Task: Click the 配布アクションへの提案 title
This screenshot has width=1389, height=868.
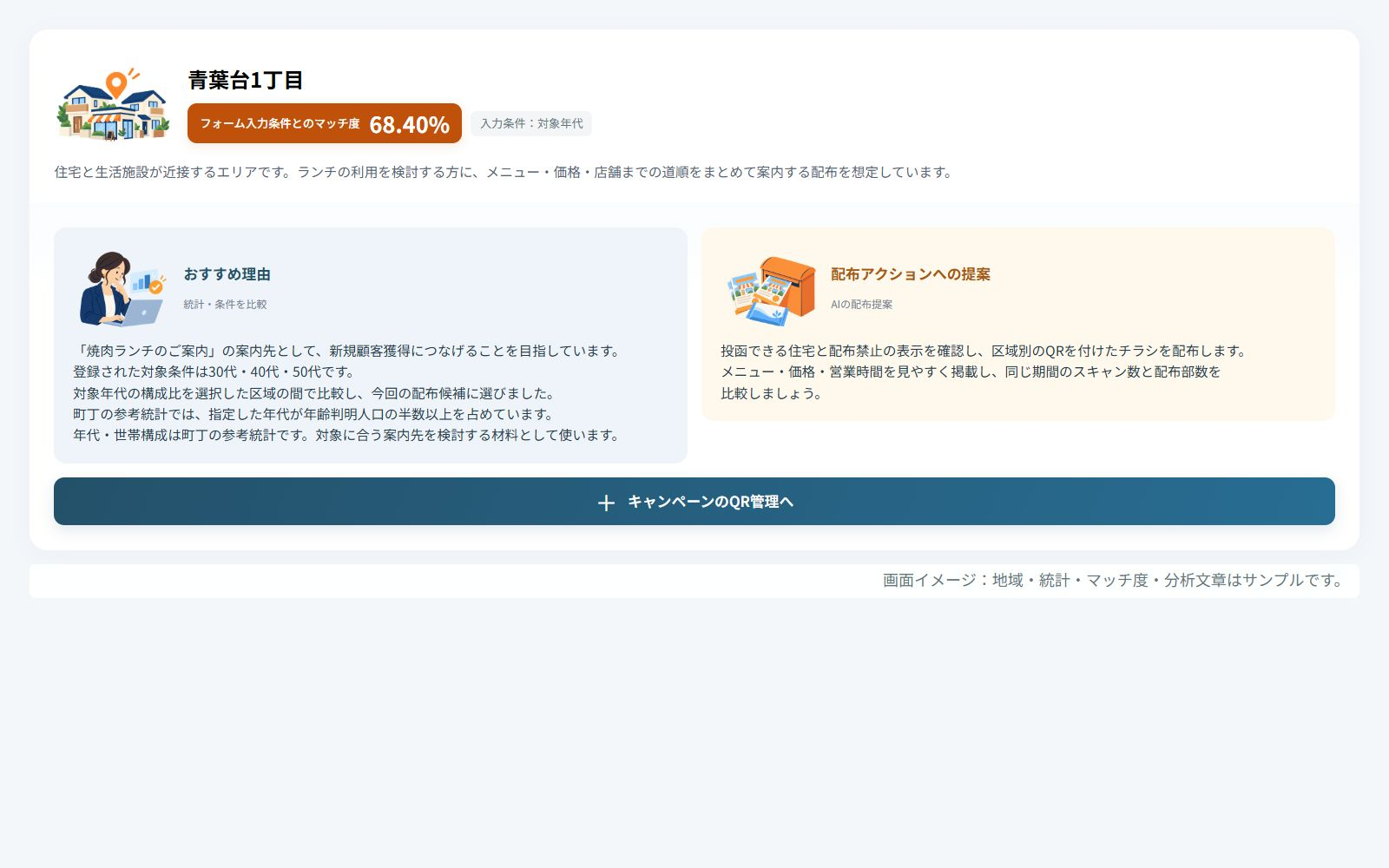Action: [x=911, y=274]
